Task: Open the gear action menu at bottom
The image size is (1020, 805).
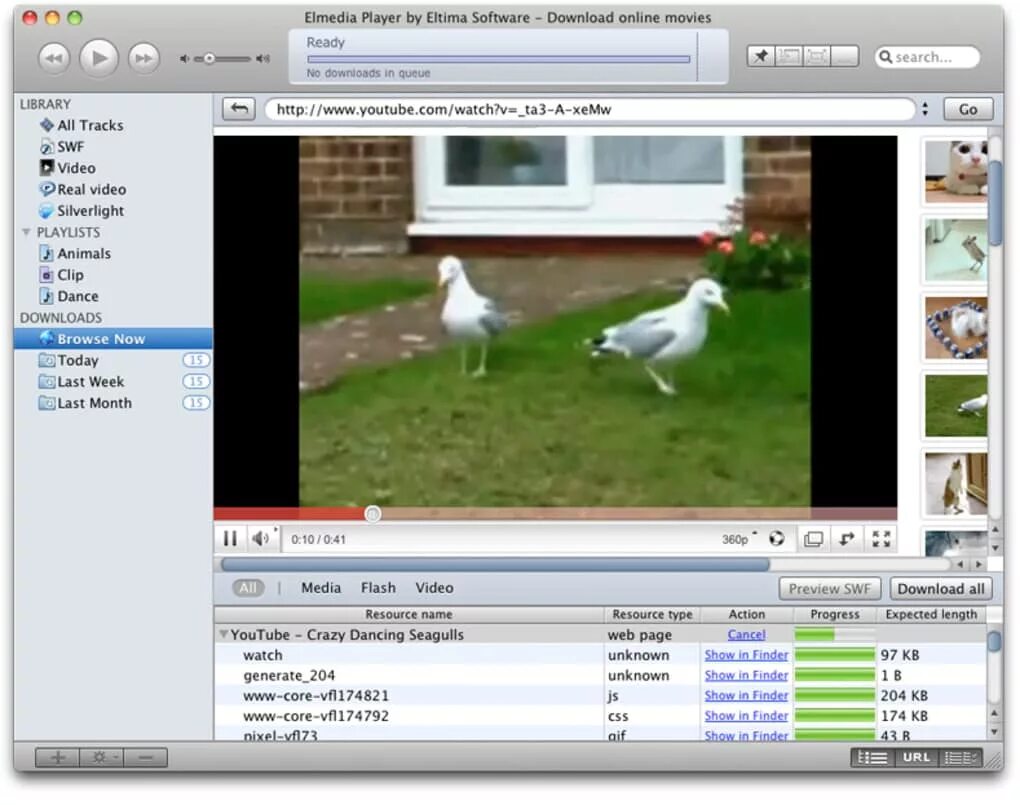Action: pyautogui.click(x=101, y=757)
